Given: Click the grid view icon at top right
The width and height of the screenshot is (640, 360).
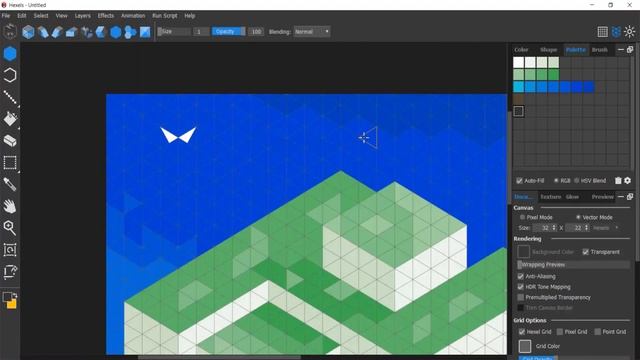Looking at the screenshot, I should (602, 31).
